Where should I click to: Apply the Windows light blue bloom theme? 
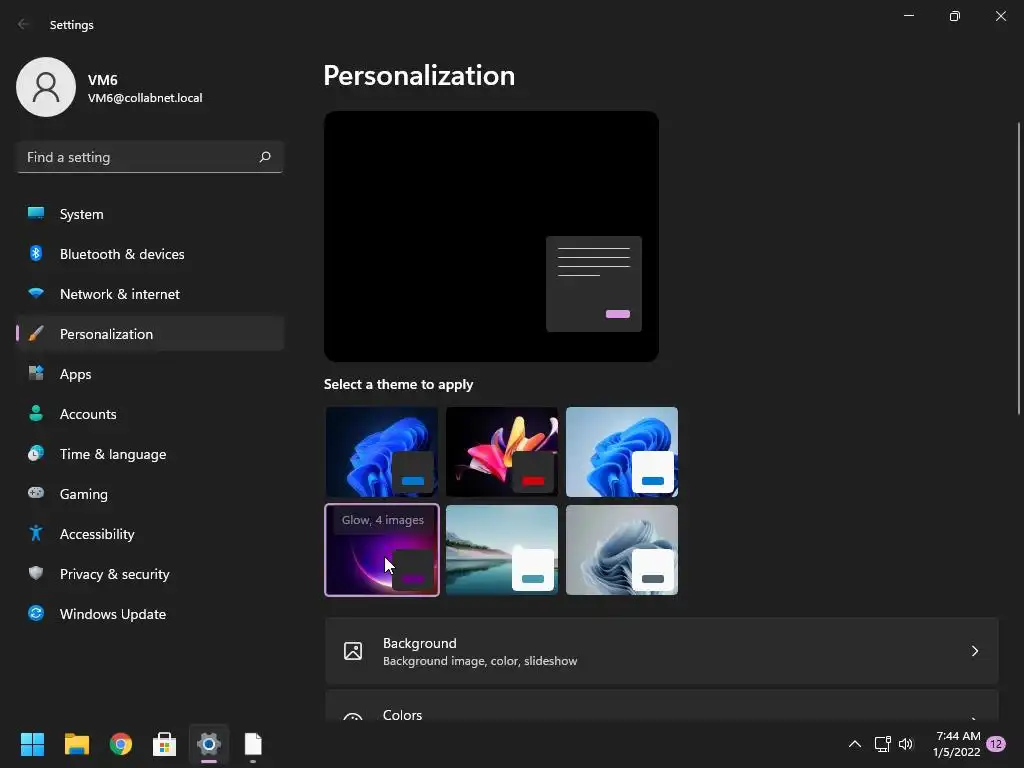[x=622, y=451]
